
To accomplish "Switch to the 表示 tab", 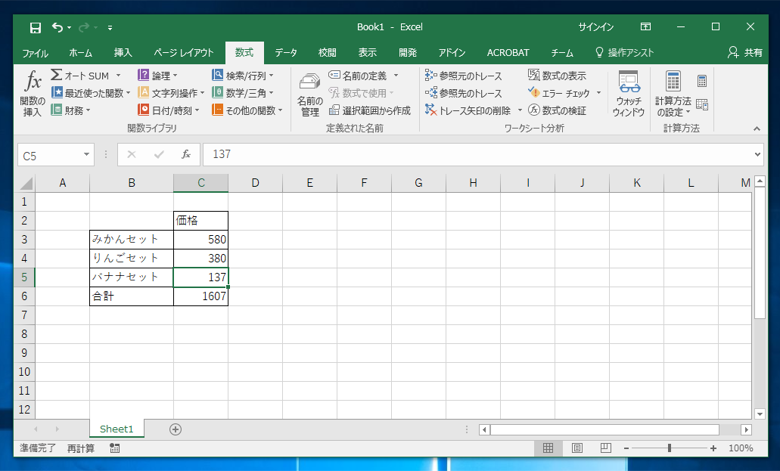I will click(367, 53).
